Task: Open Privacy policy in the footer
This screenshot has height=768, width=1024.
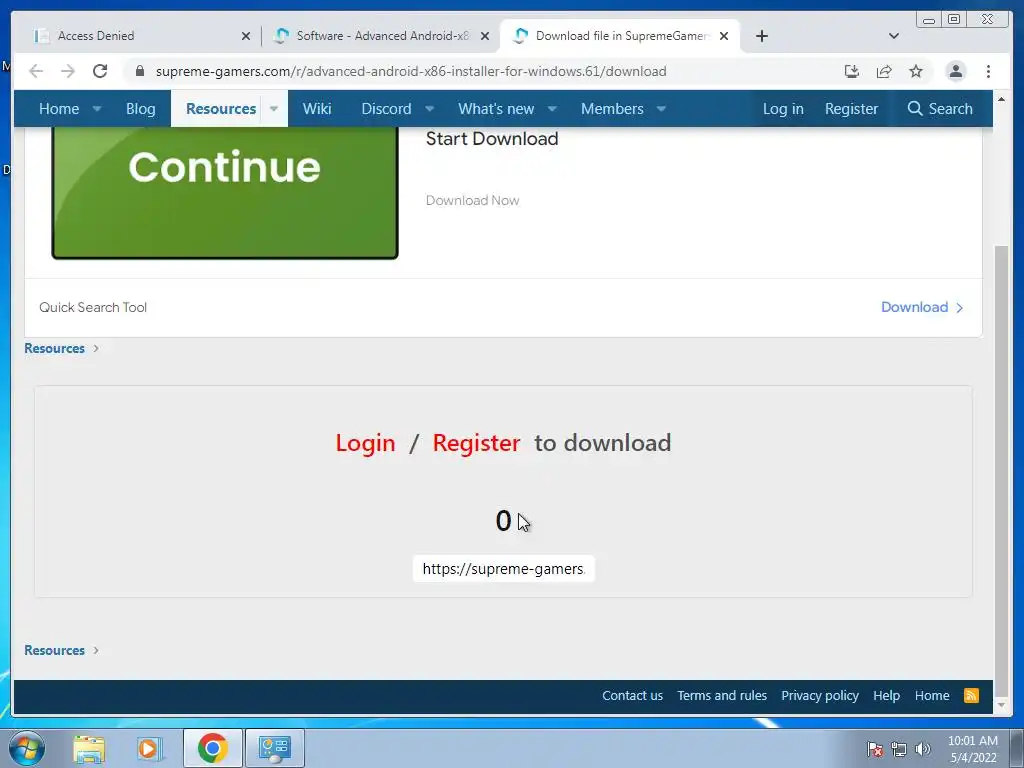Action: (x=820, y=696)
